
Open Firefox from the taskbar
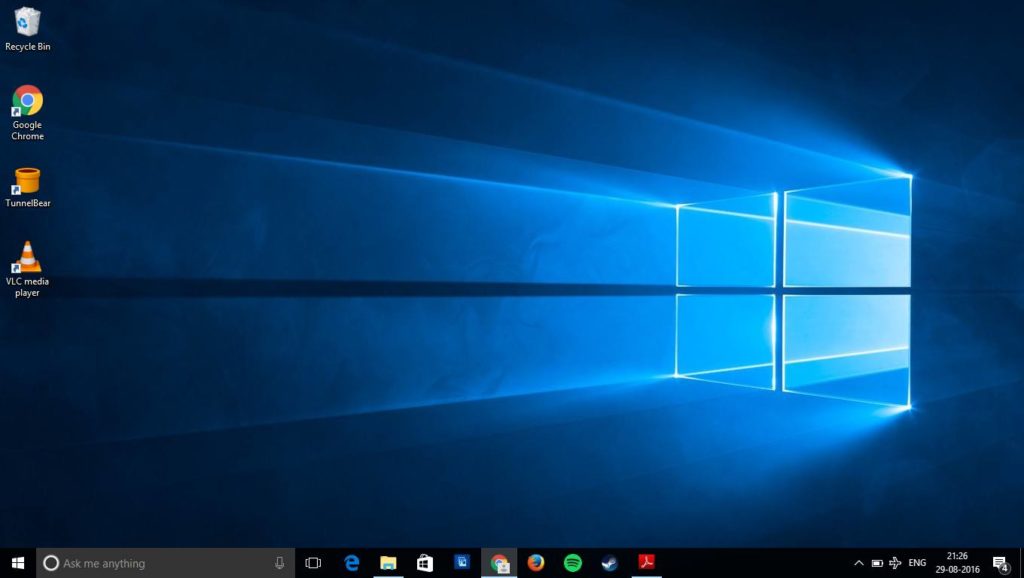(536, 563)
